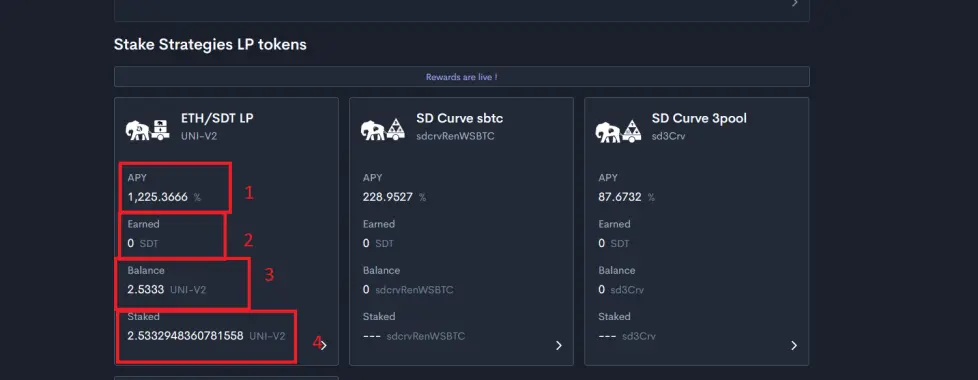Click the 'Stake Strategies LP tokens' heading
978x380 pixels.
210,44
